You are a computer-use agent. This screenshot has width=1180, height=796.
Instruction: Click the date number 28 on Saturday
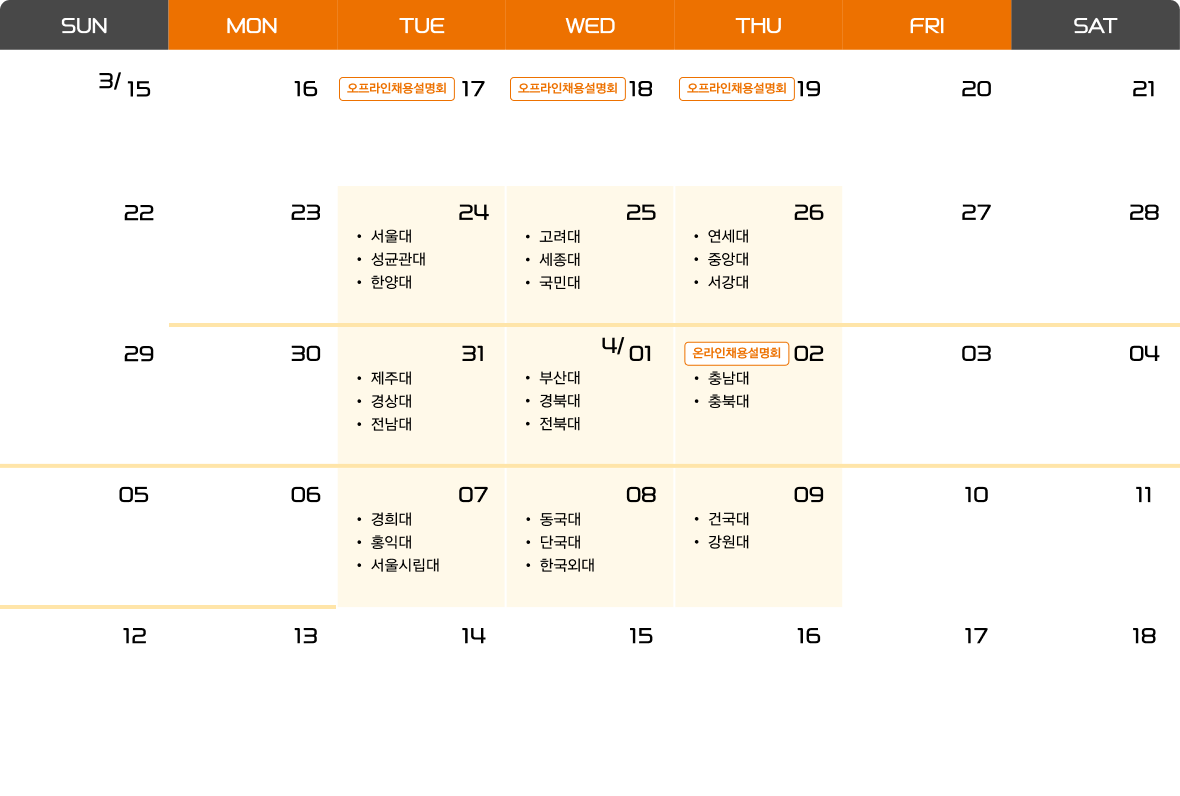pos(1144,212)
